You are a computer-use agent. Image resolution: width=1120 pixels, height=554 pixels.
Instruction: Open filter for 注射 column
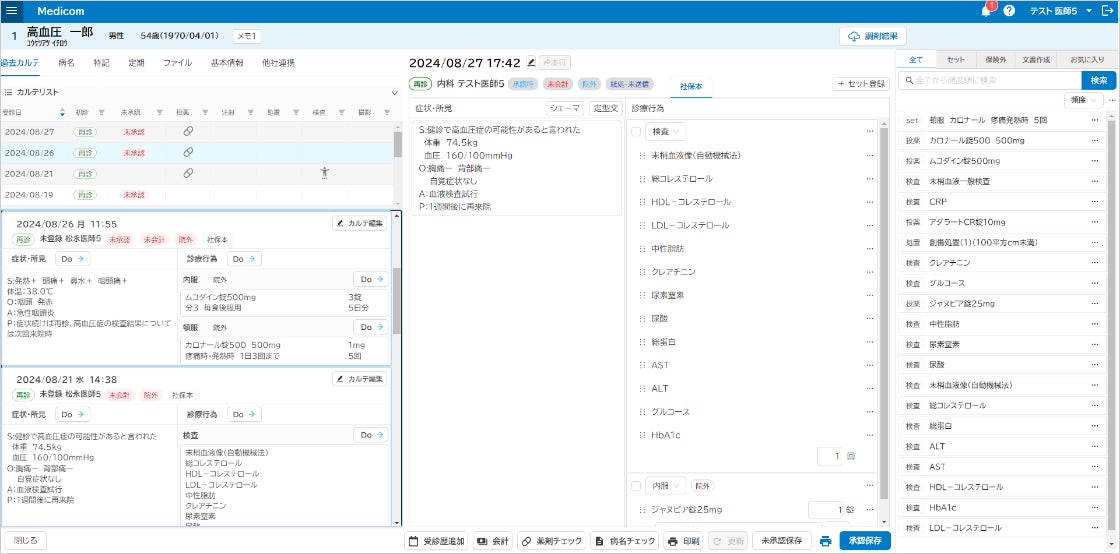(250, 112)
